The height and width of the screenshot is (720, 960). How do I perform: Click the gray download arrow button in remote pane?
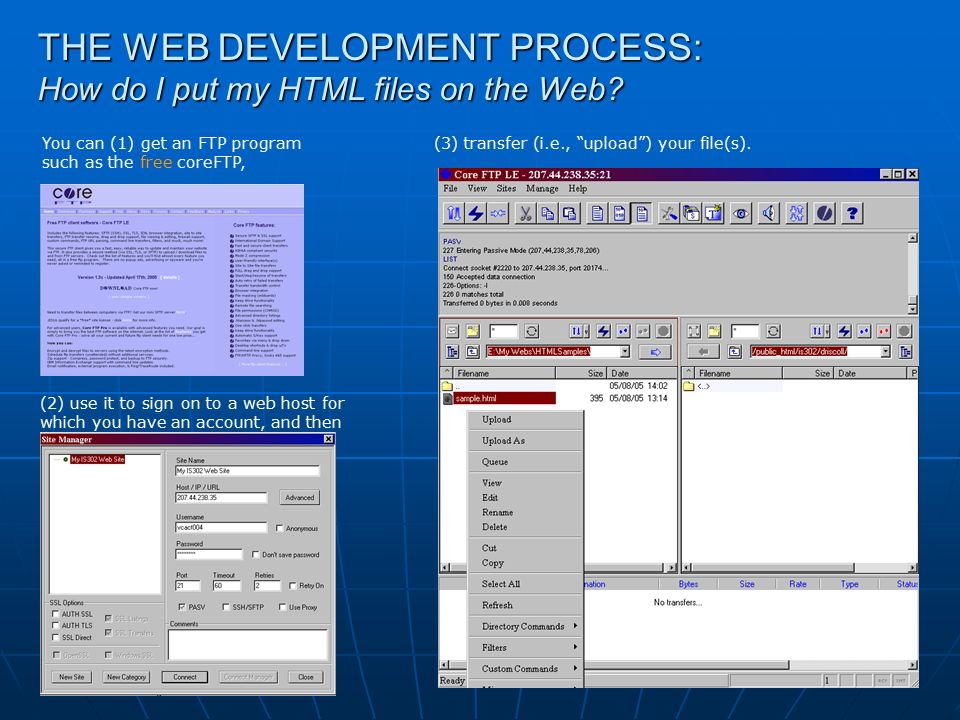pos(703,351)
